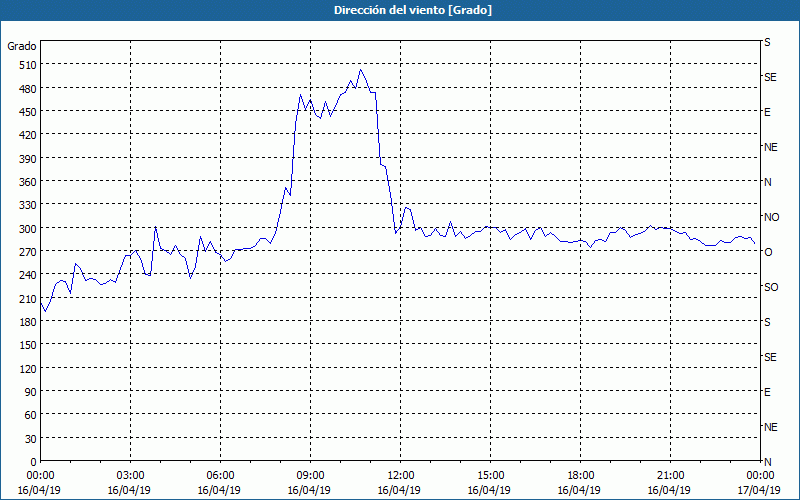The image size is (800, 500).
Task: Select the 300 degree axis value
Action: tap(28, 229)
